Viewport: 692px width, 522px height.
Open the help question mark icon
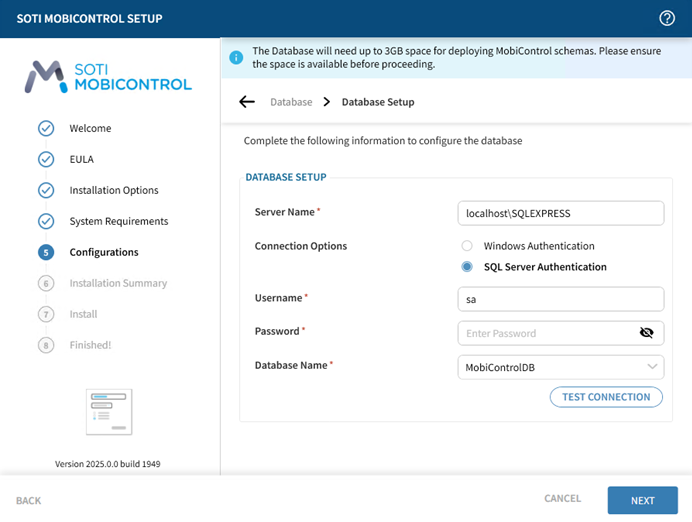[667, 18]
